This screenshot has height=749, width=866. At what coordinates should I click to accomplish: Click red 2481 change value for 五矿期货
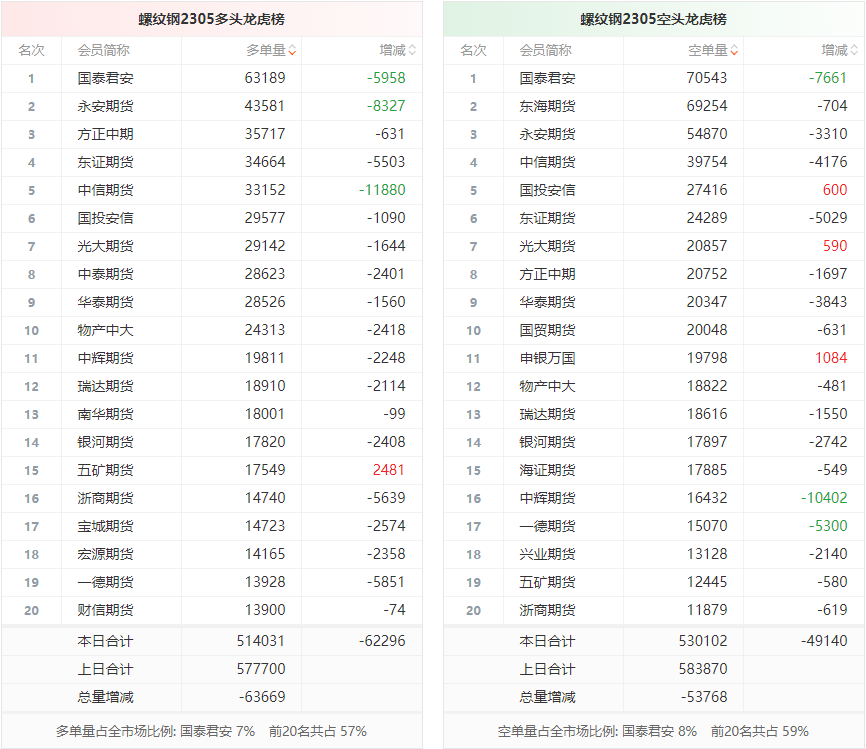click(x=388, y=470)
